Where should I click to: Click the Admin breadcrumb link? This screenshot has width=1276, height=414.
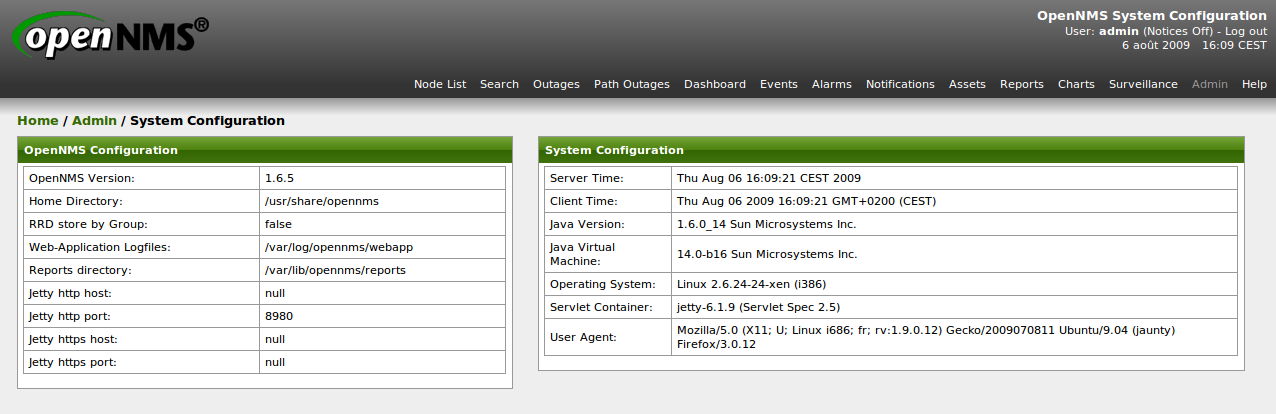tap(94, 121)
